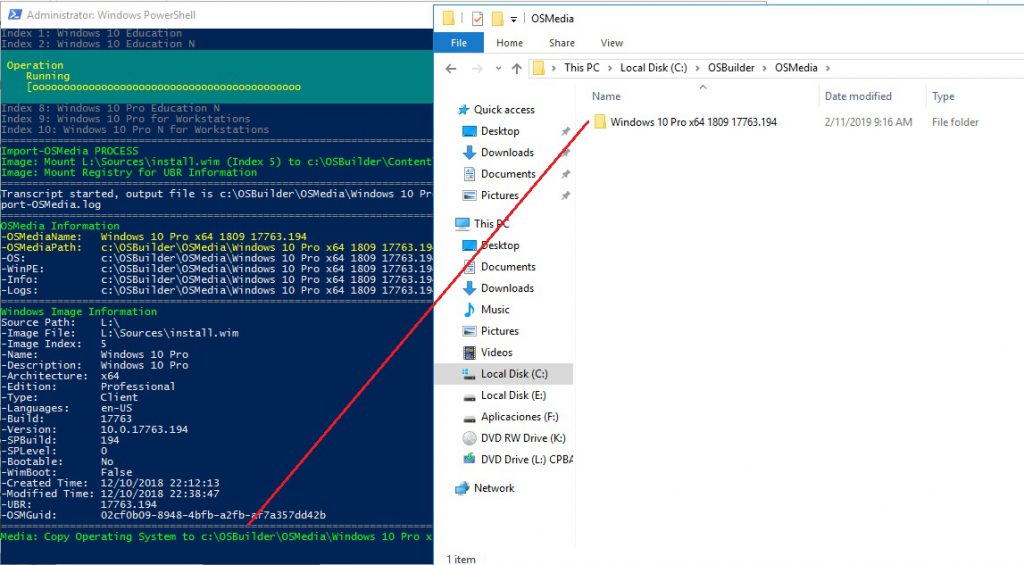Viewport: 1024px width, 565px height.
Task: Sort by the Date modified column header
Action: [857, 96]
